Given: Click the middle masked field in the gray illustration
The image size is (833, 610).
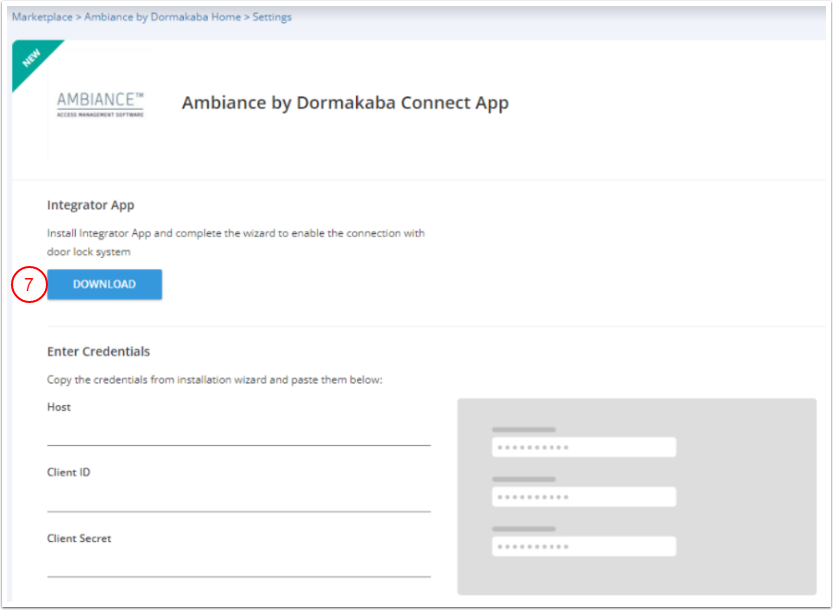Looking at the screenshot, I should point(583,497).
